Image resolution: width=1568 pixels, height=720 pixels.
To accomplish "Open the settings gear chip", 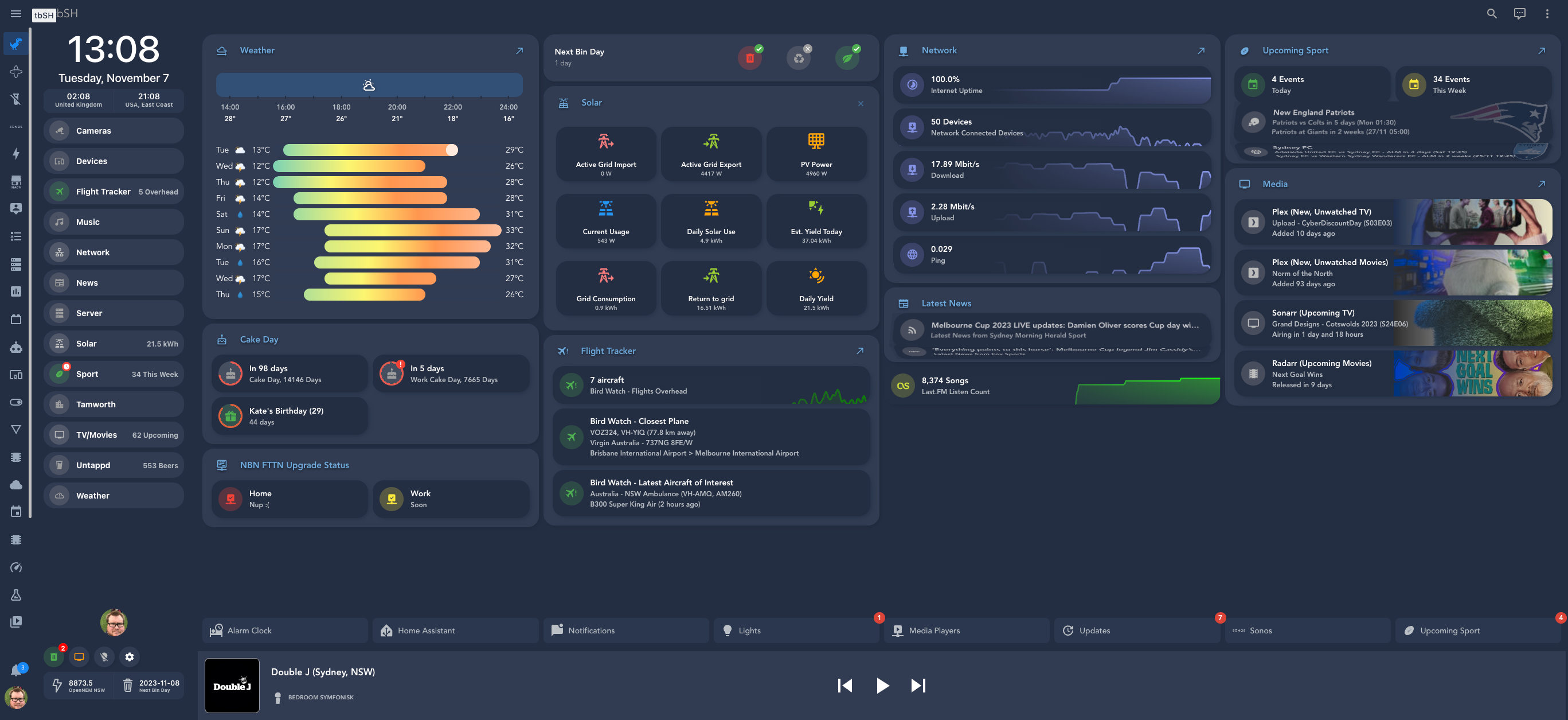I will pyautogui.click(x=129, y=657).
